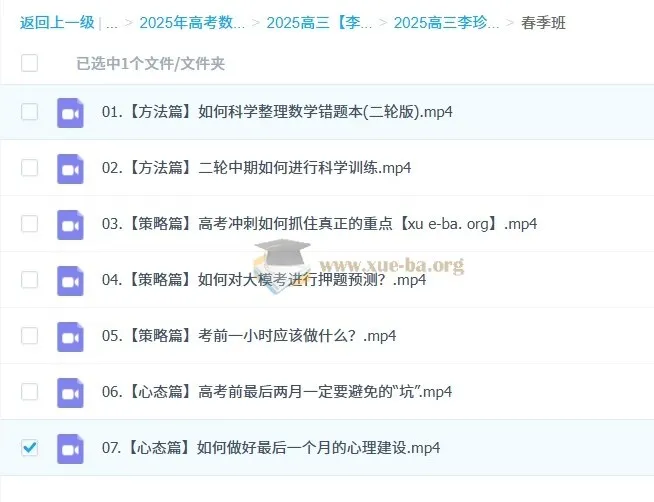
Task: Navigate to 2025高三李珍... breadcrumb folder
Action: 446,23
